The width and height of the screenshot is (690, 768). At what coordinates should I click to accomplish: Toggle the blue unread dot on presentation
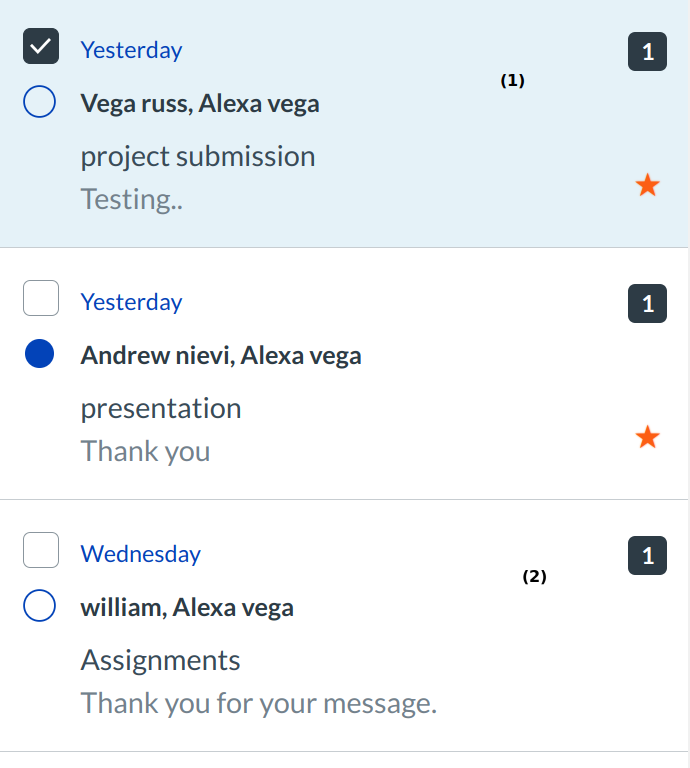click(39, 354)
